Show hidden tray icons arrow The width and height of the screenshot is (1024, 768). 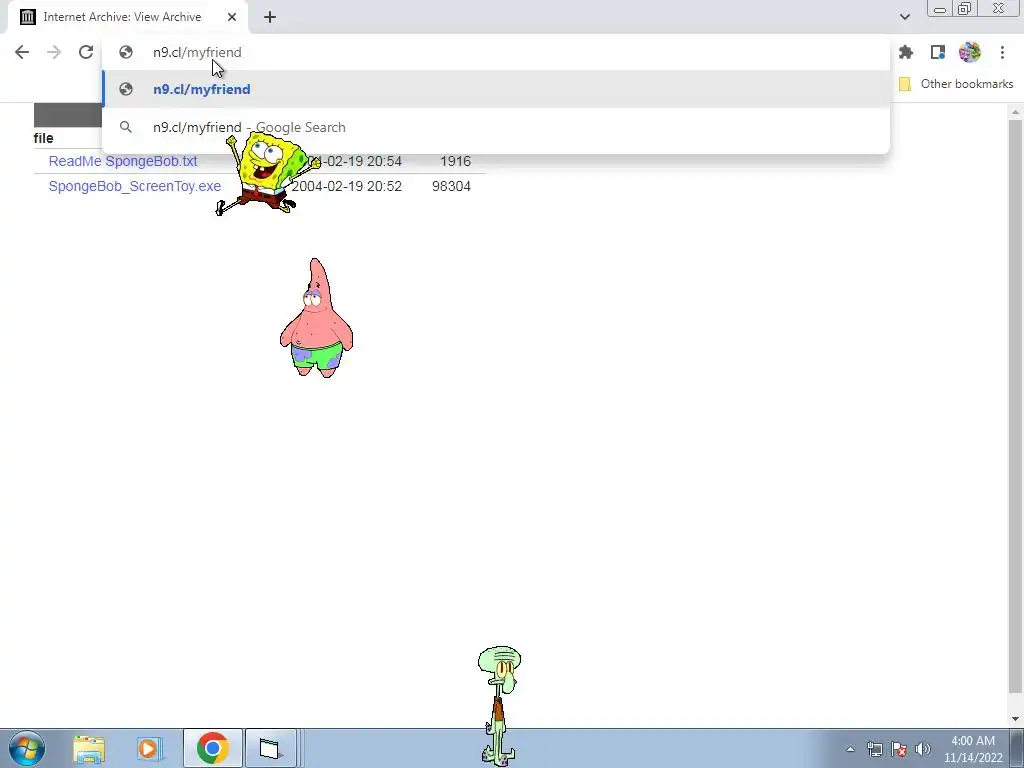point(850,749)
